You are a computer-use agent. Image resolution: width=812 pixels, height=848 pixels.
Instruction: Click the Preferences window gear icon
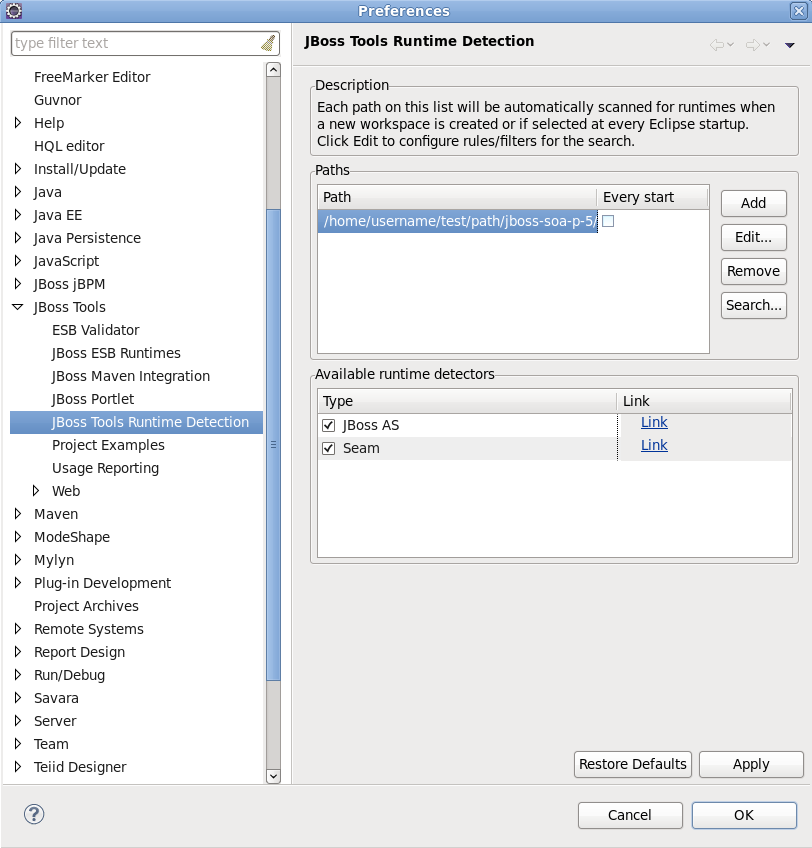[x=14, y=11]
